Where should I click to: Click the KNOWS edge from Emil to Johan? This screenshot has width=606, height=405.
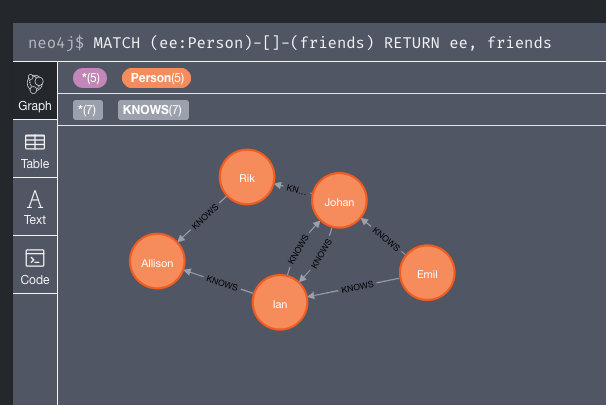coord(386,239)
